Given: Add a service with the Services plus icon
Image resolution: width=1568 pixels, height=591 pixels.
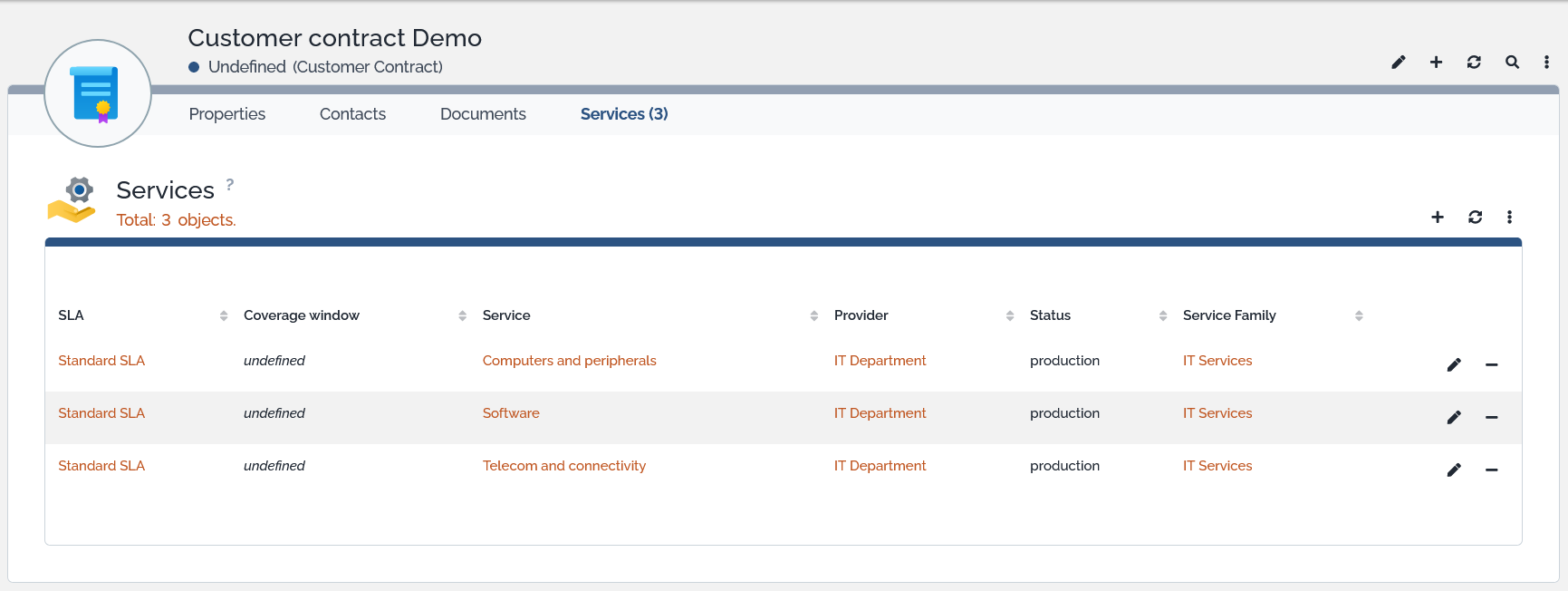Looking at the screenshot, I should (x=1438, y=218).
